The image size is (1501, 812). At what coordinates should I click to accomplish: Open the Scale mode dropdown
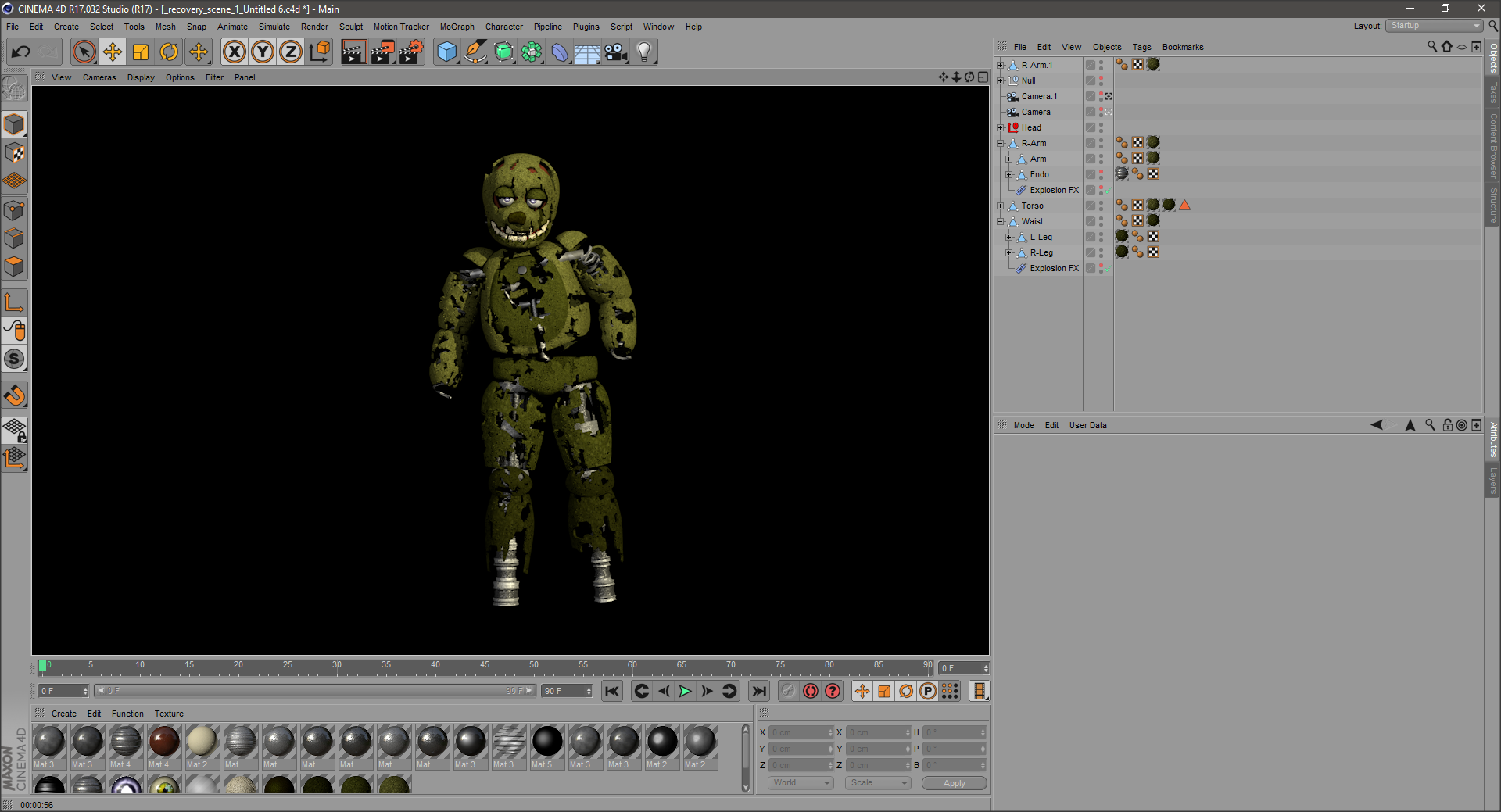[x=878, y=783]
